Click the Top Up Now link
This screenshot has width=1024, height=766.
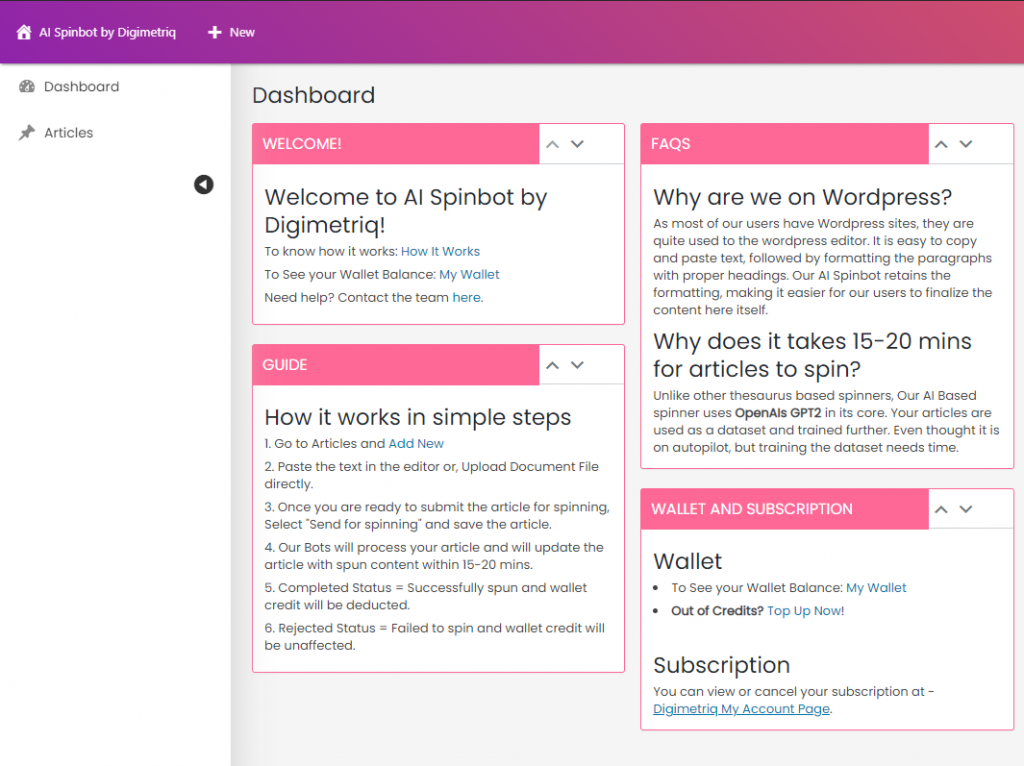(805, 611)
